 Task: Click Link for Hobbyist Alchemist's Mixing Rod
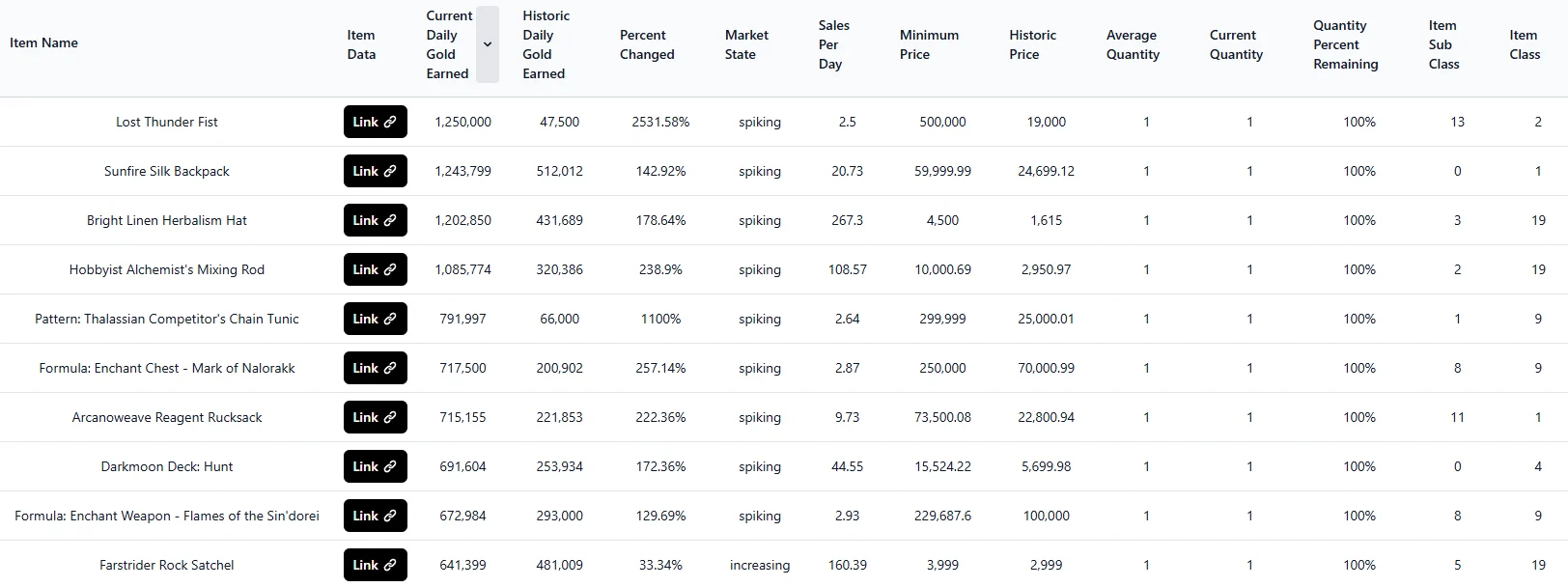coord(375,269)
